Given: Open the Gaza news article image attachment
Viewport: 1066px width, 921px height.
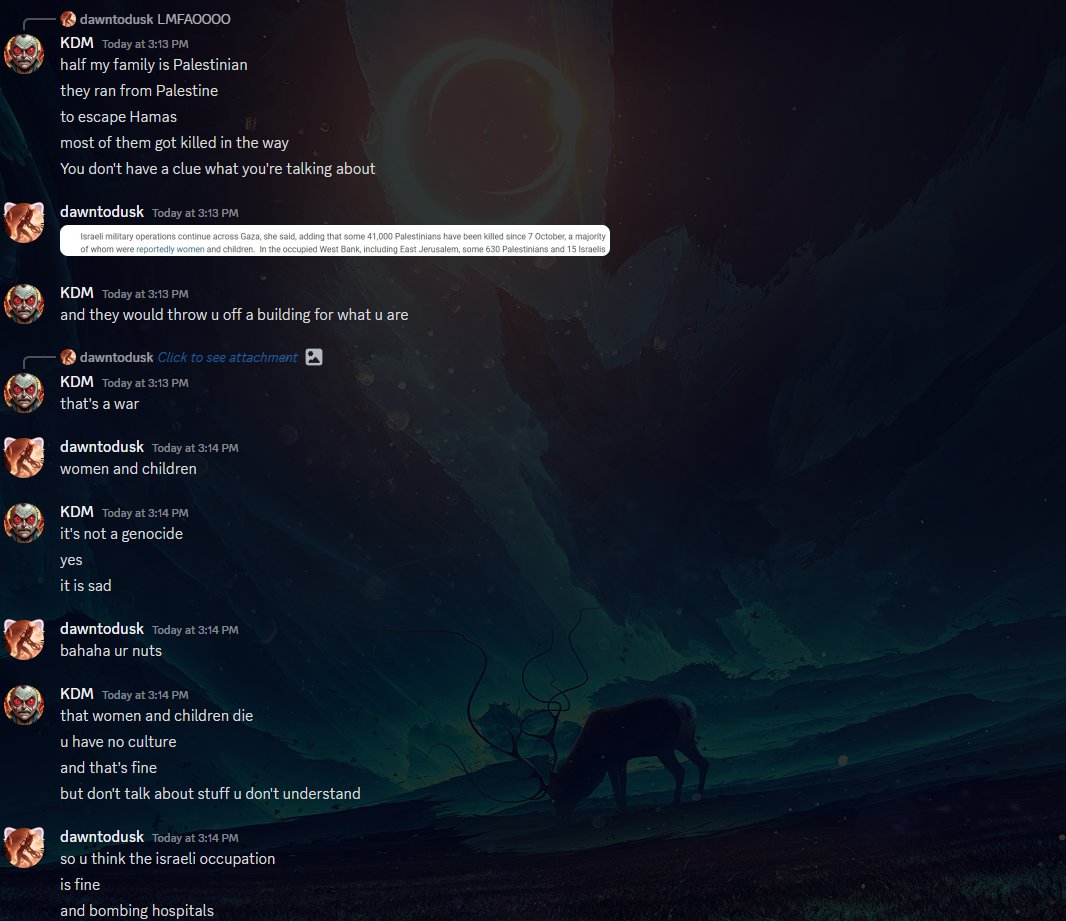Looking at the screenshot, I should click(x=334, y=241).
